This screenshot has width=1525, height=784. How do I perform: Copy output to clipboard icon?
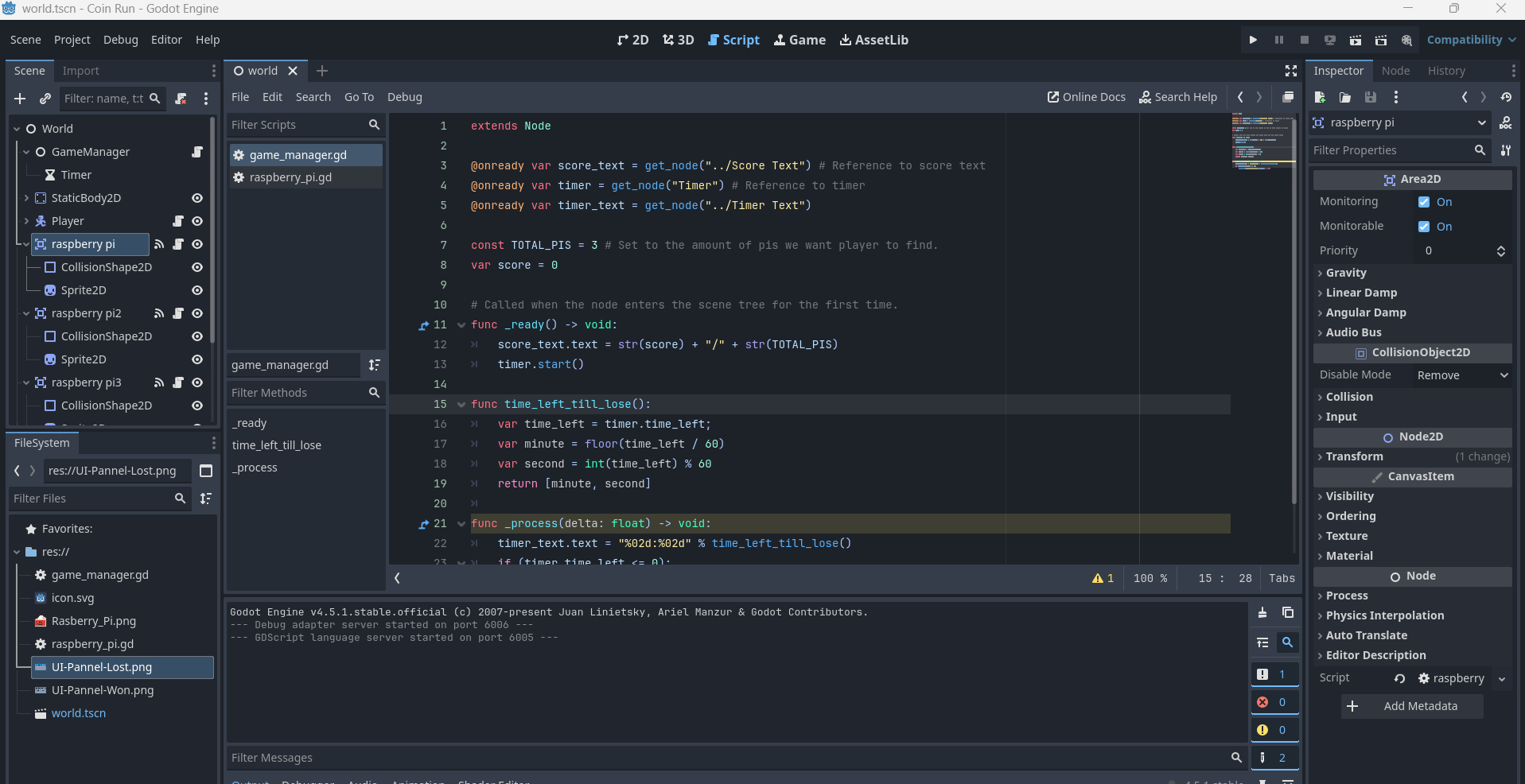(1288, 613)
